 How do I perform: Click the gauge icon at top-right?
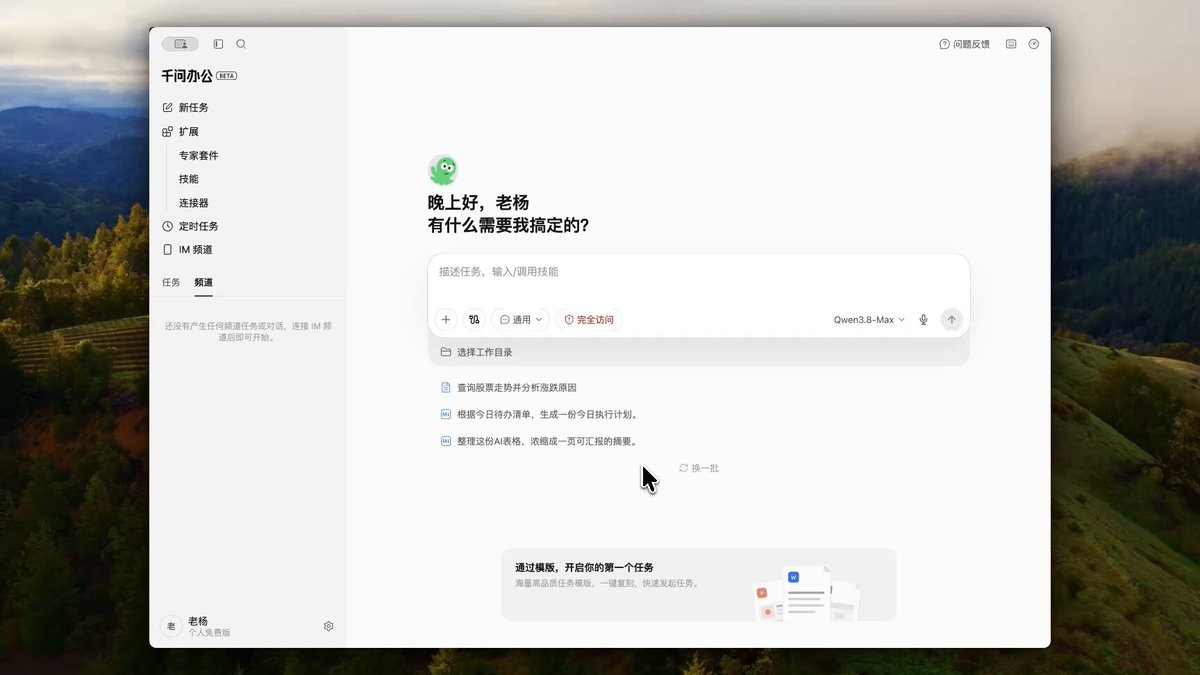tap(1034, 44)
